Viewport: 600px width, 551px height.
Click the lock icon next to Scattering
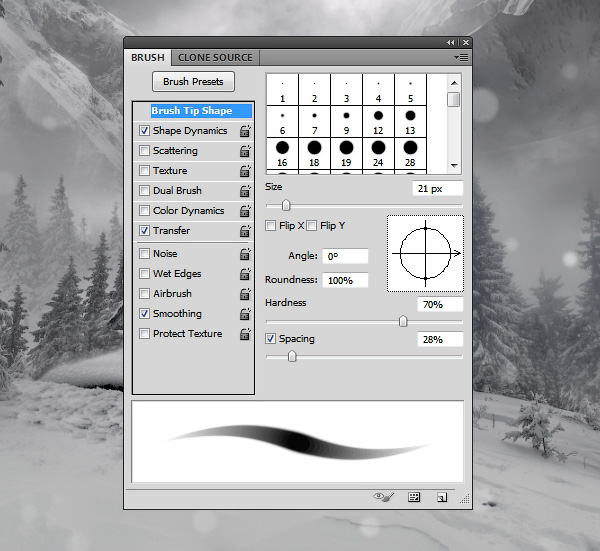click(x=245, y=151)
